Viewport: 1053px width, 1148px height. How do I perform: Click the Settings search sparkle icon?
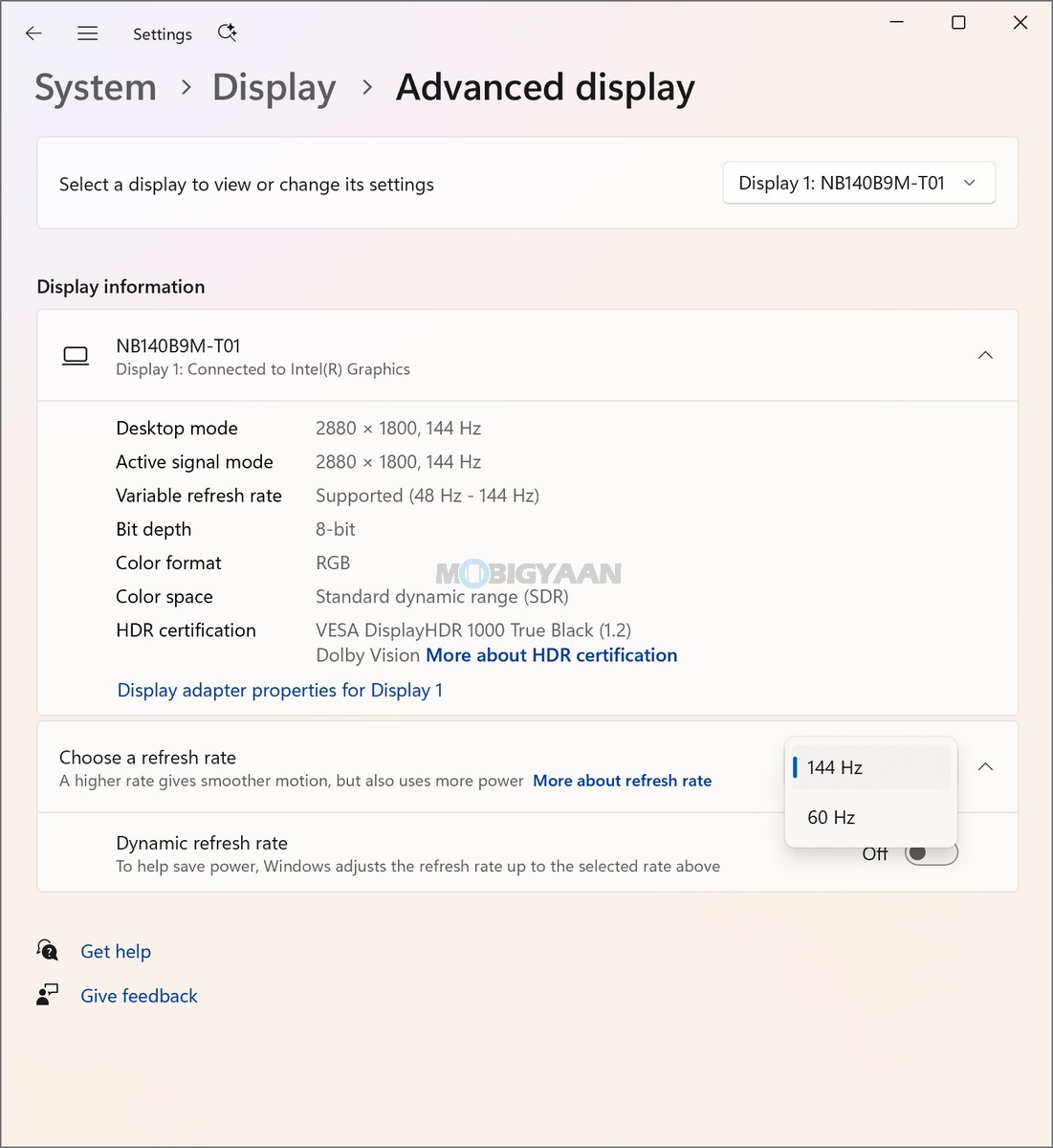[227, 33]
